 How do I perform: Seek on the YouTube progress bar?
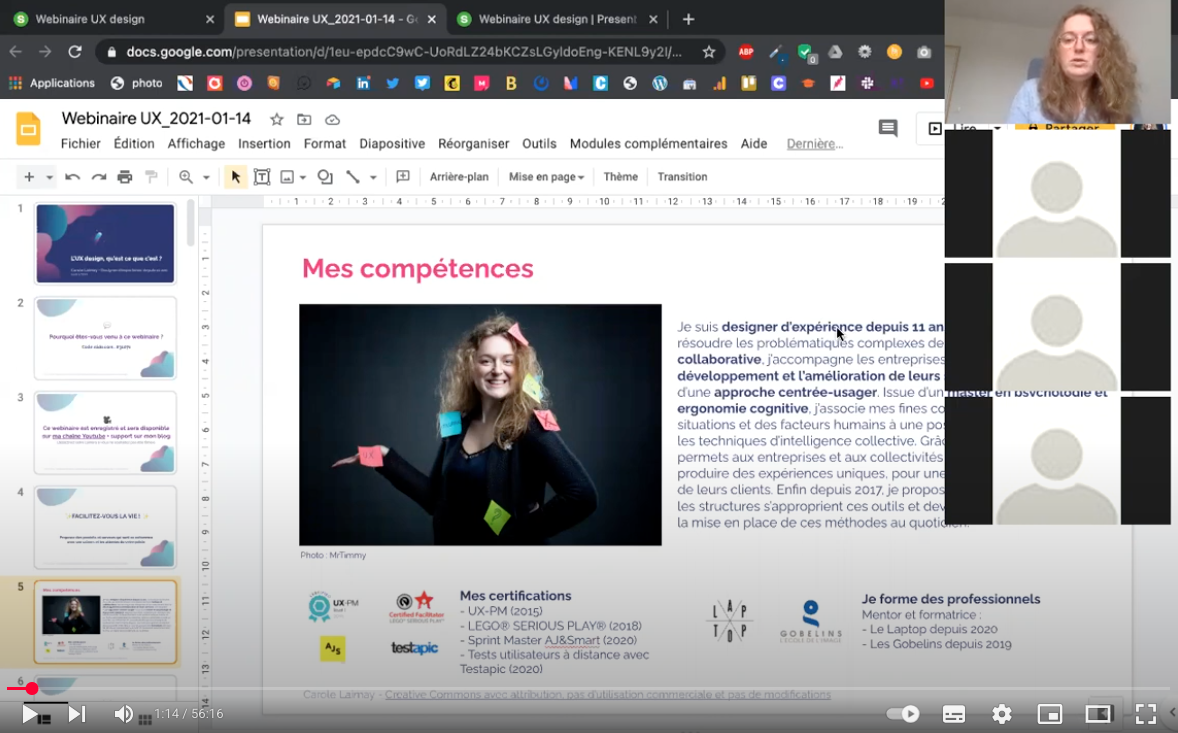(x=589, y=689)
